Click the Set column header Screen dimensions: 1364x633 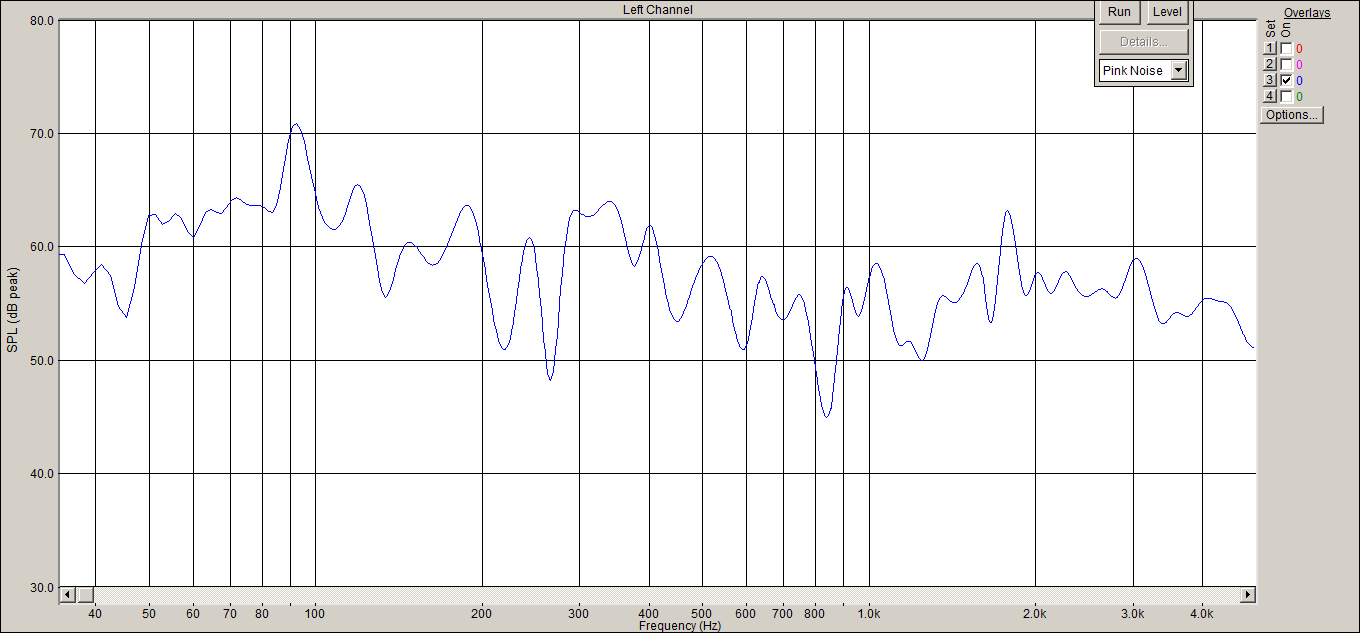pyautogui.click(x=1271, y=29)
